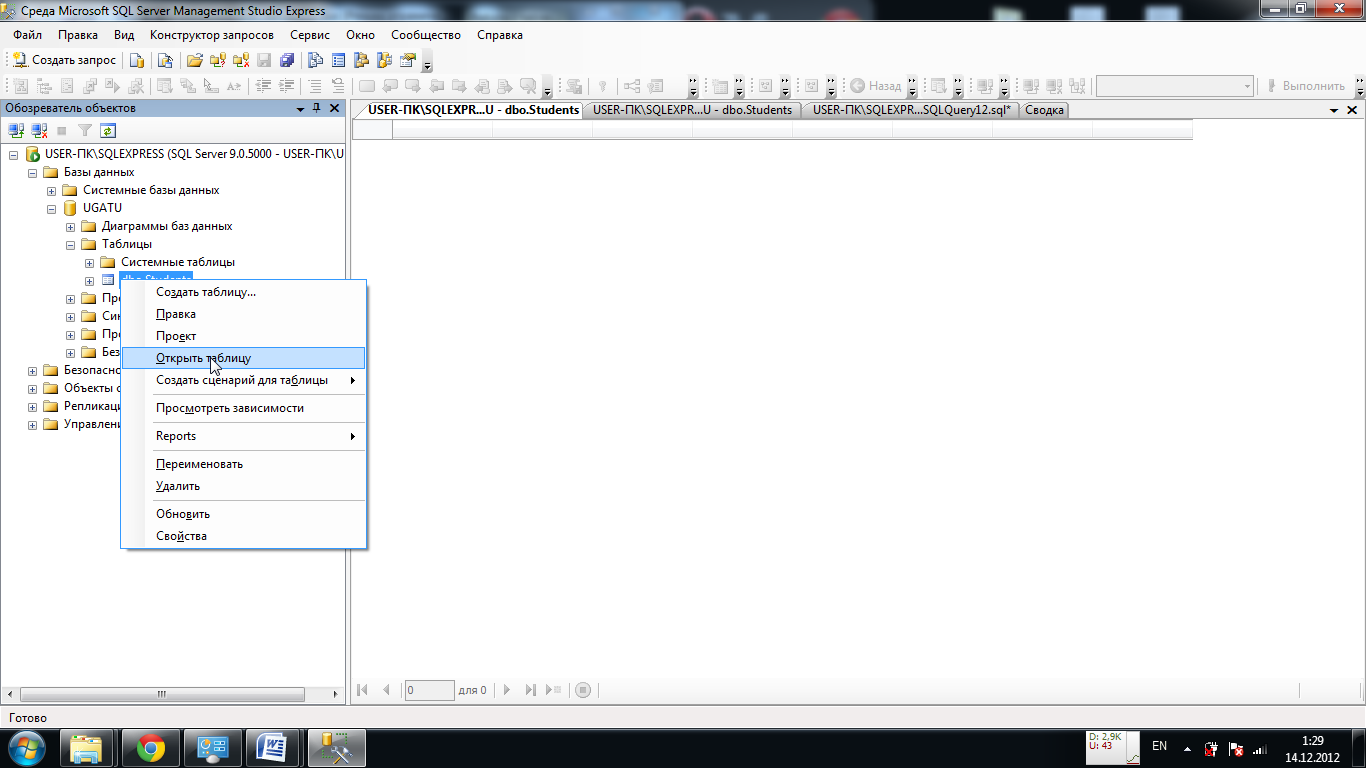Click the Filter icon in Object Explorer
1366x768 pixels.
[85, 130]
